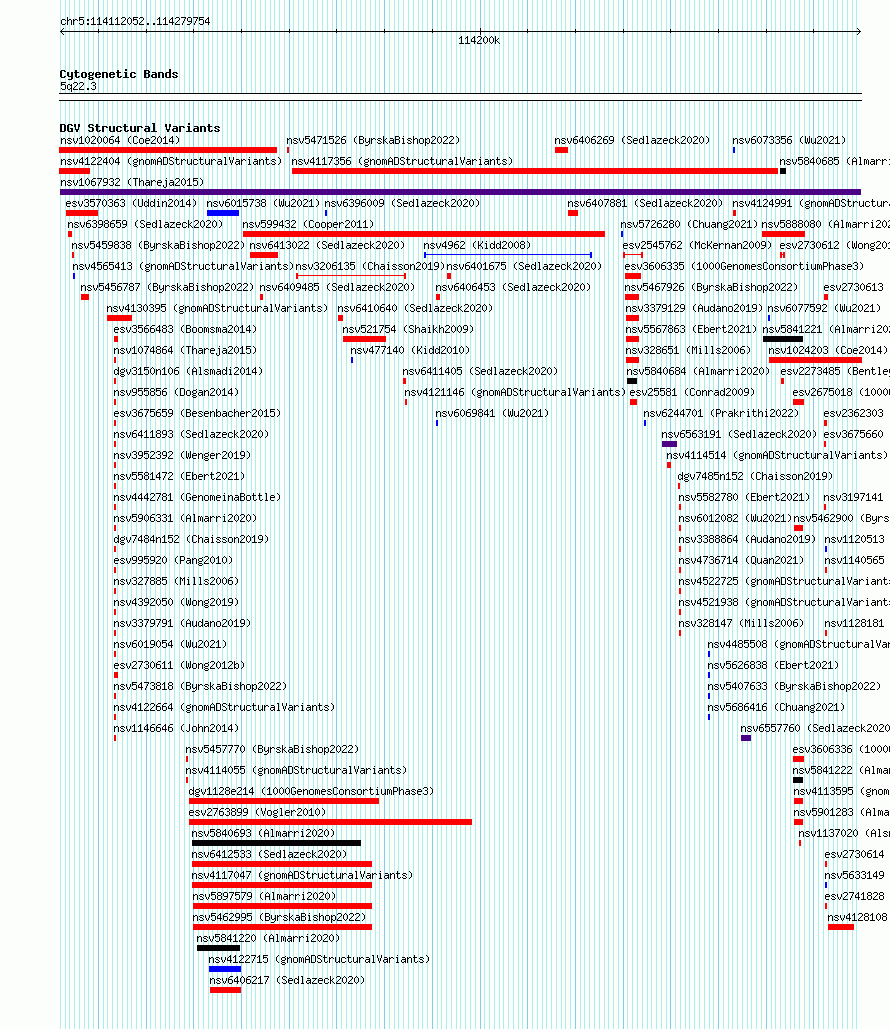Click nsv5626838 (Ebert2021) label
Viewport: 890px width, 1029px height.
pos(773,665)
